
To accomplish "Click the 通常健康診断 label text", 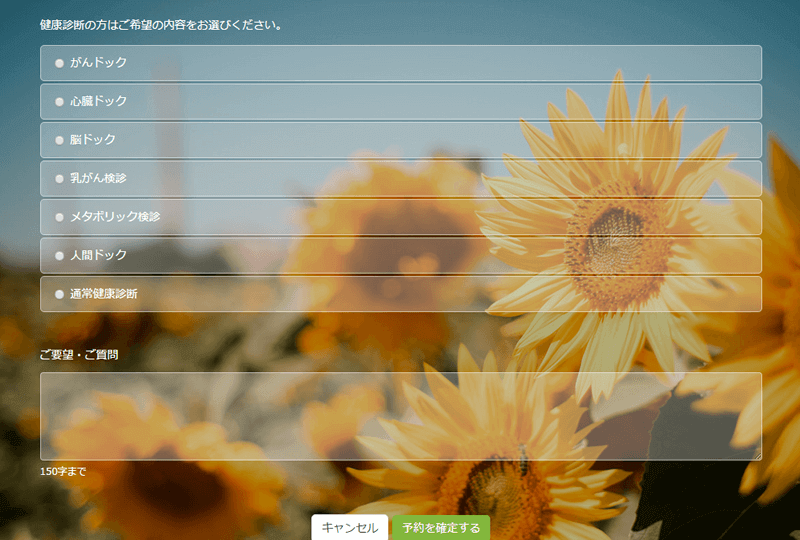I will click(x=104, y=294).
